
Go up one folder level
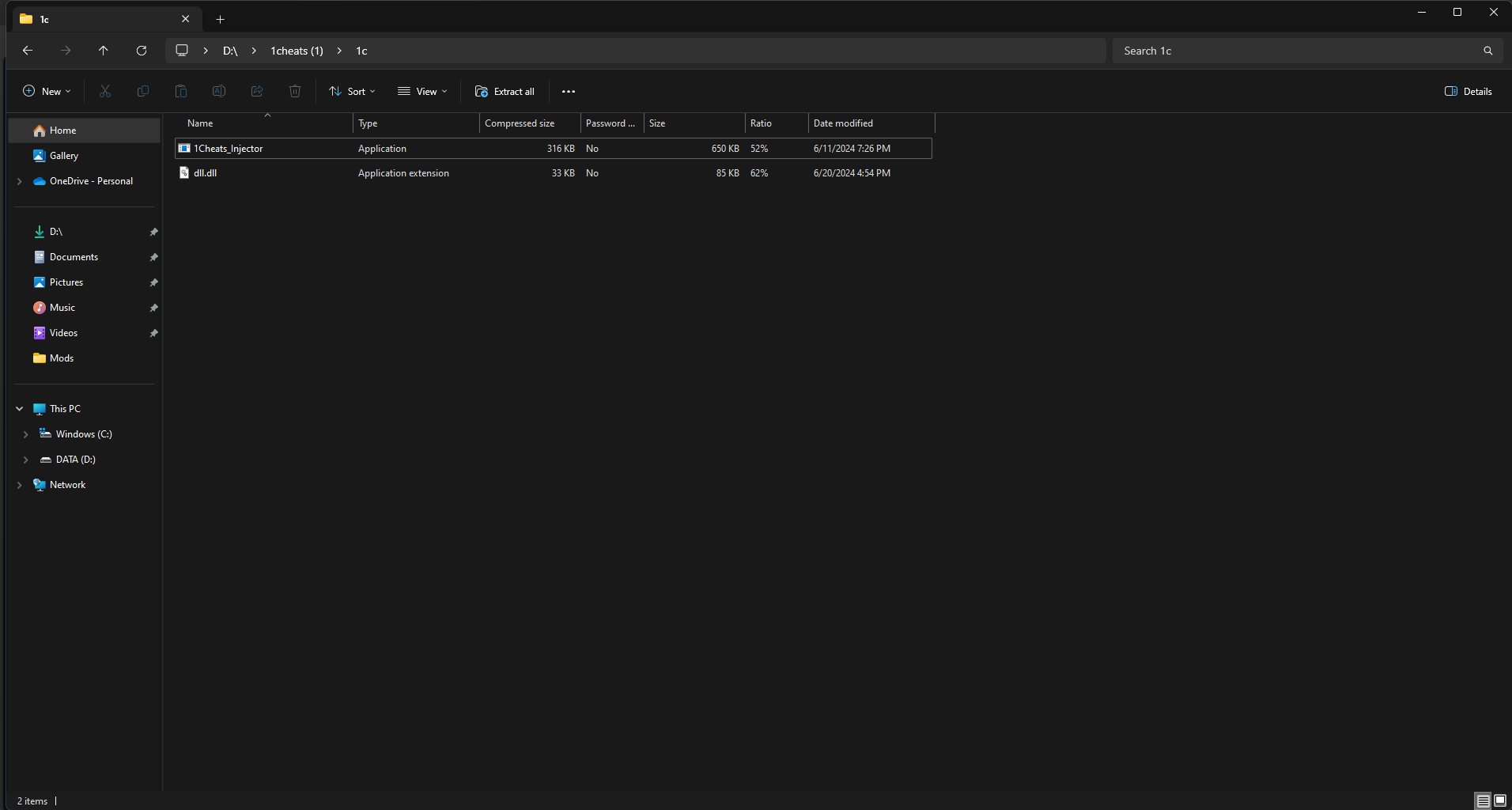[104, 51]
